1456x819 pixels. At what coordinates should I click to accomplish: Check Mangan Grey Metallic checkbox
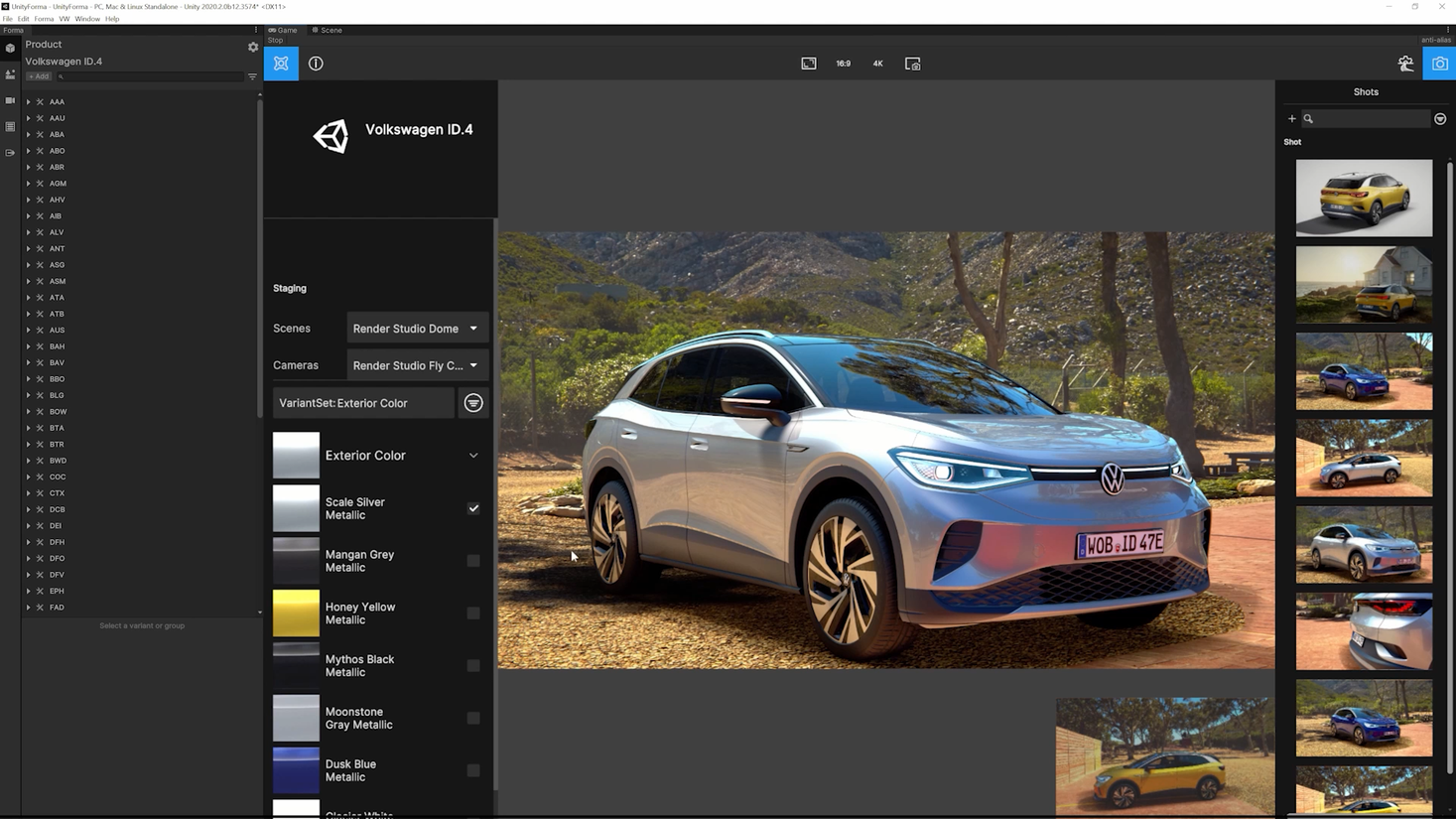(473, 561)
